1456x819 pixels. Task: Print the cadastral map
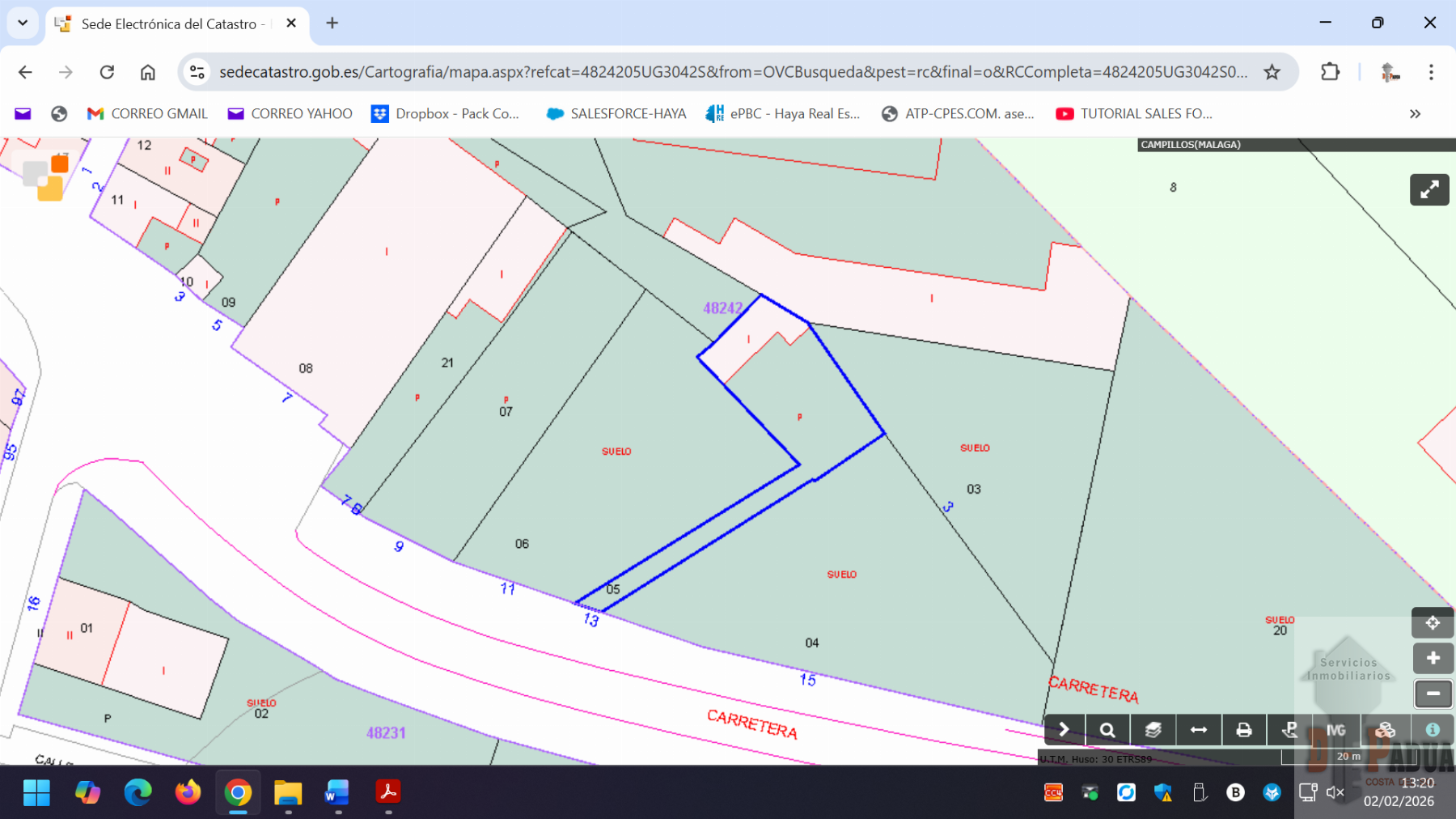coord(1244,730)
